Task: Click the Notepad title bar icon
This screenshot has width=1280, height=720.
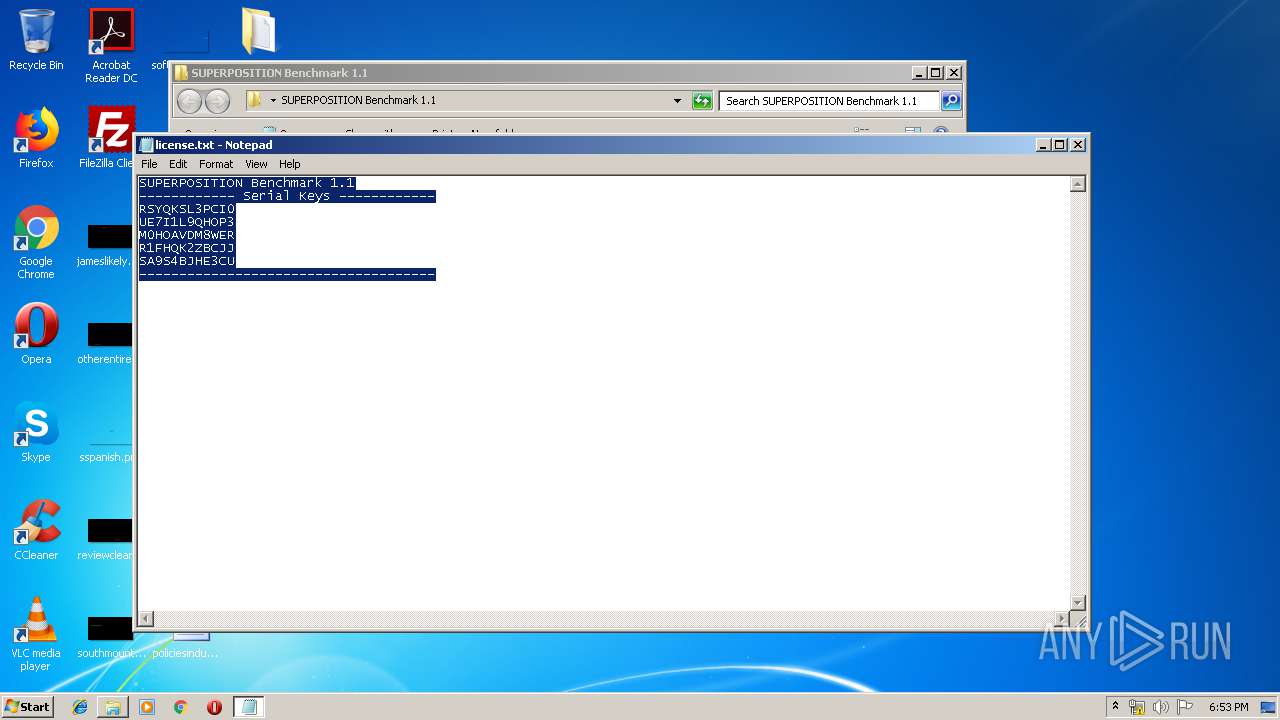Action: coord(146,145)
